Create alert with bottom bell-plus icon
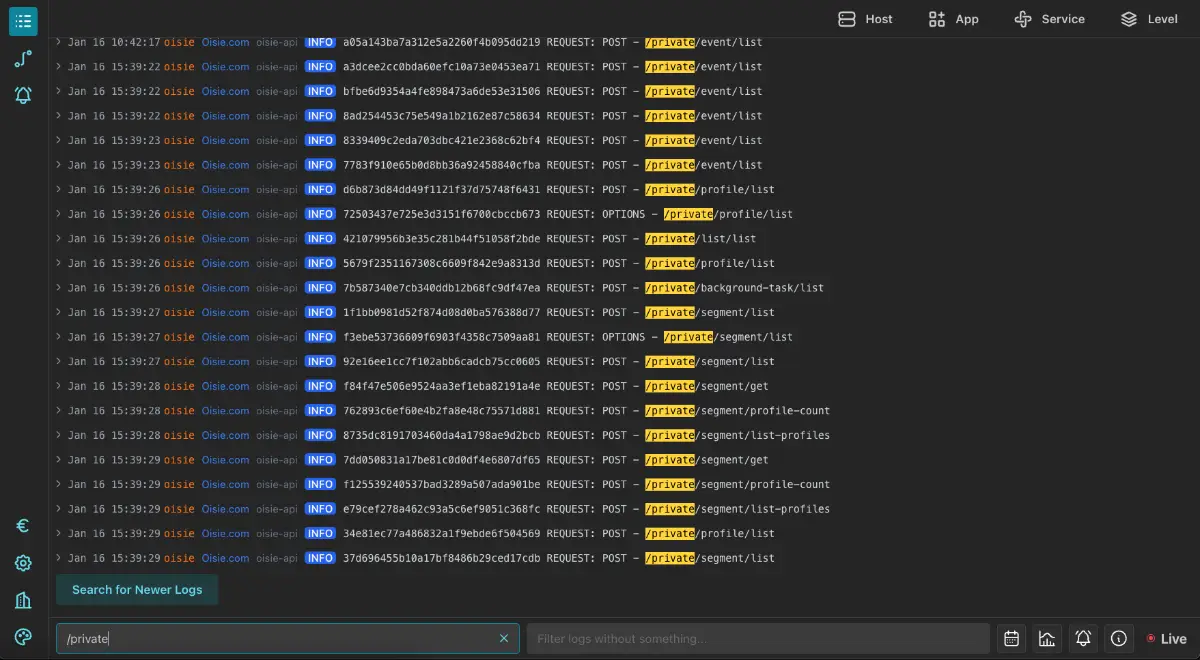 [x=1083, y=639]
